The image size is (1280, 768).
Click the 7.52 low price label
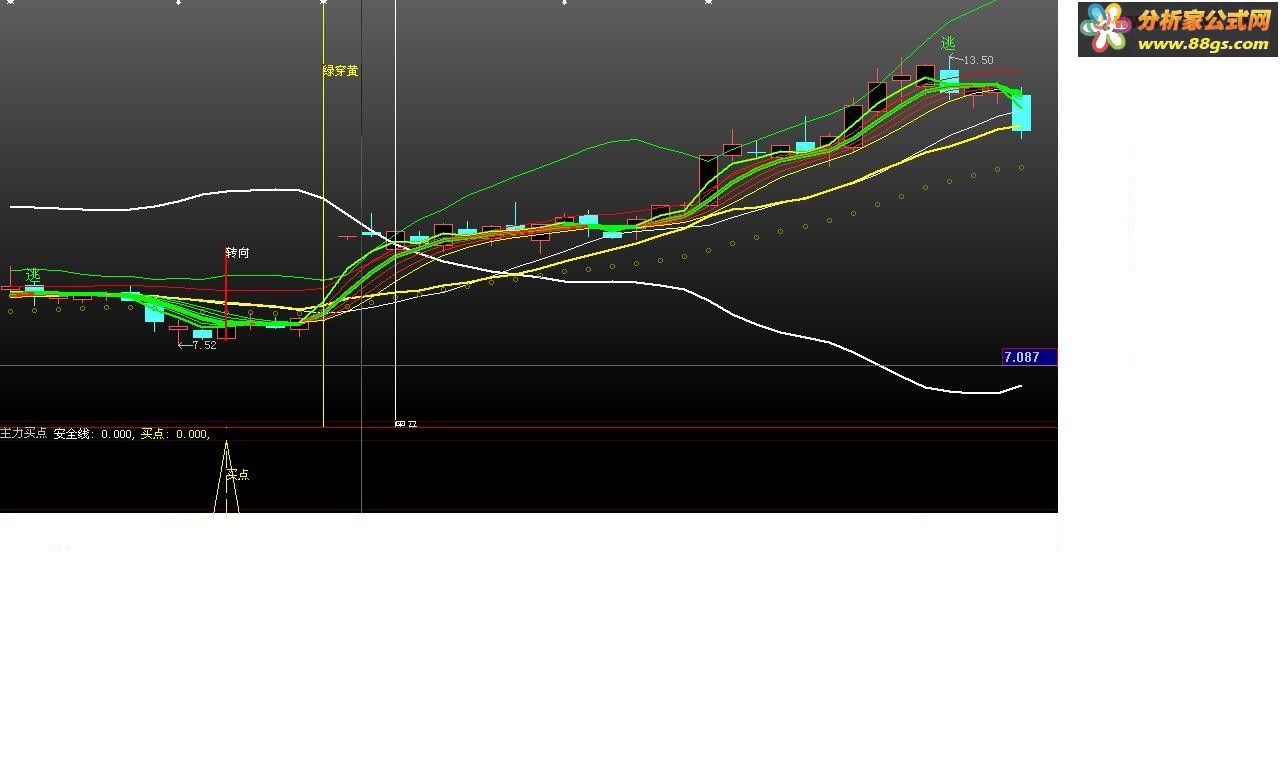tap(203, 345)
